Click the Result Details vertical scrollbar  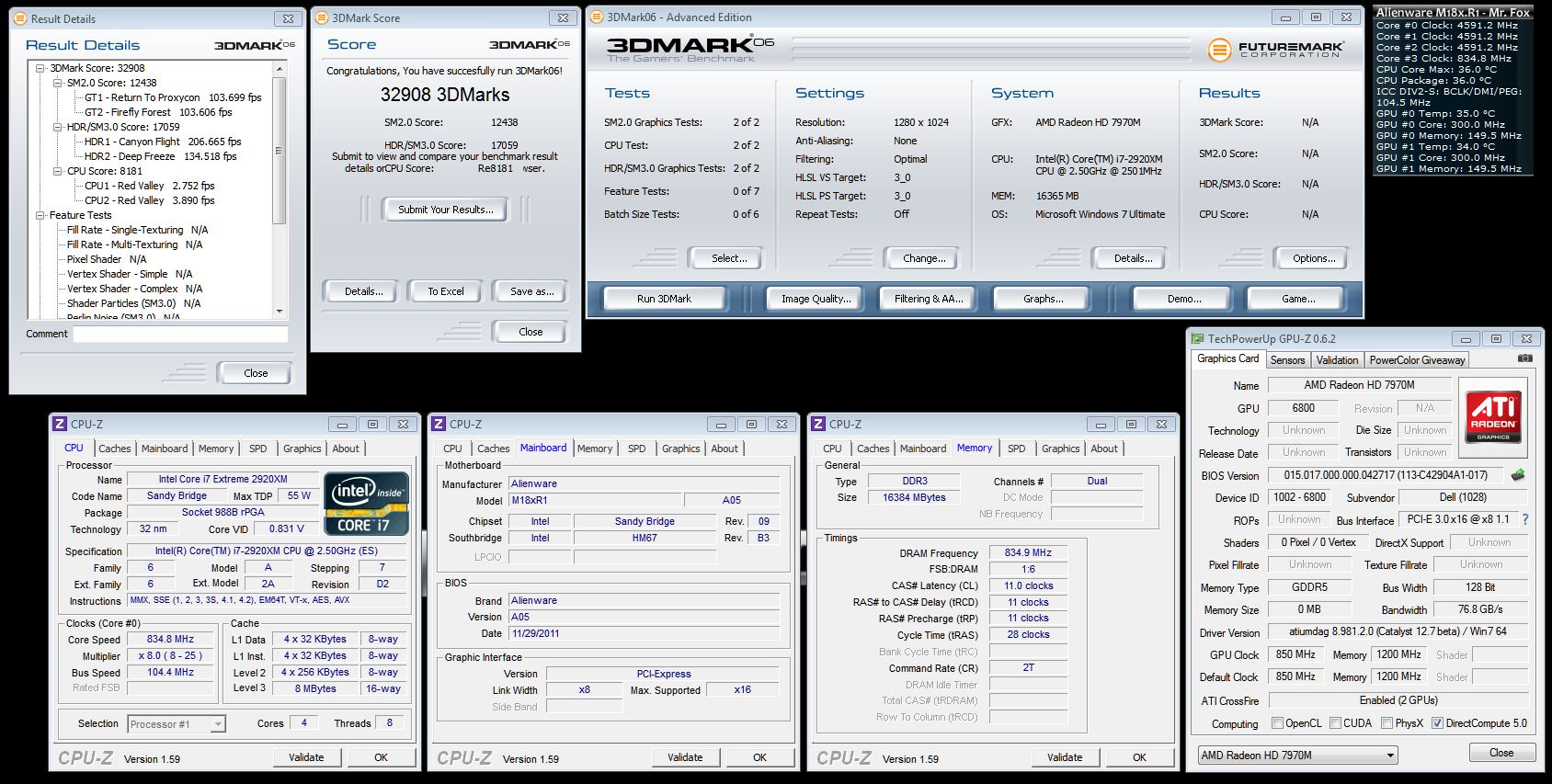point(280,188)
